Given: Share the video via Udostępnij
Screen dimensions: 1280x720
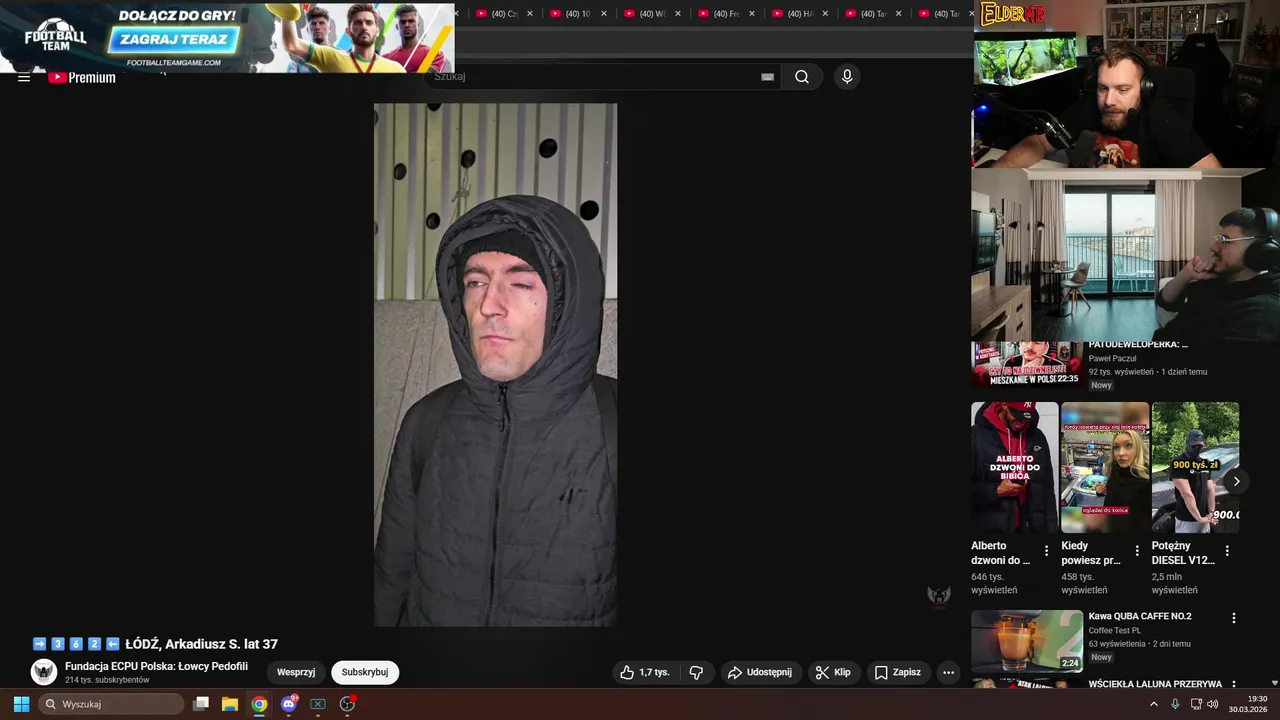Looking at the screenshot, I should point(760,673).
